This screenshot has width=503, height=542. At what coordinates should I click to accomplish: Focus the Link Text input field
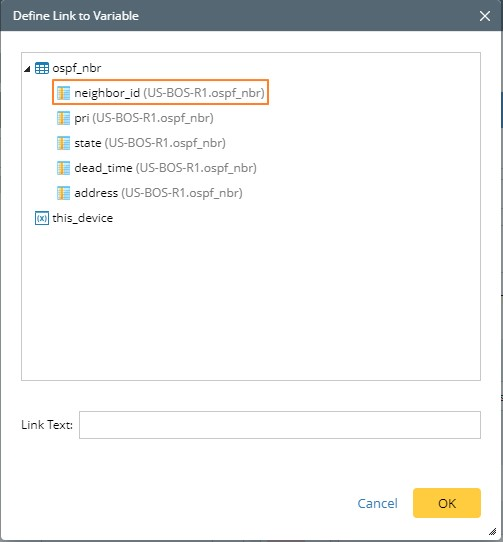click(x=280, y=425)
